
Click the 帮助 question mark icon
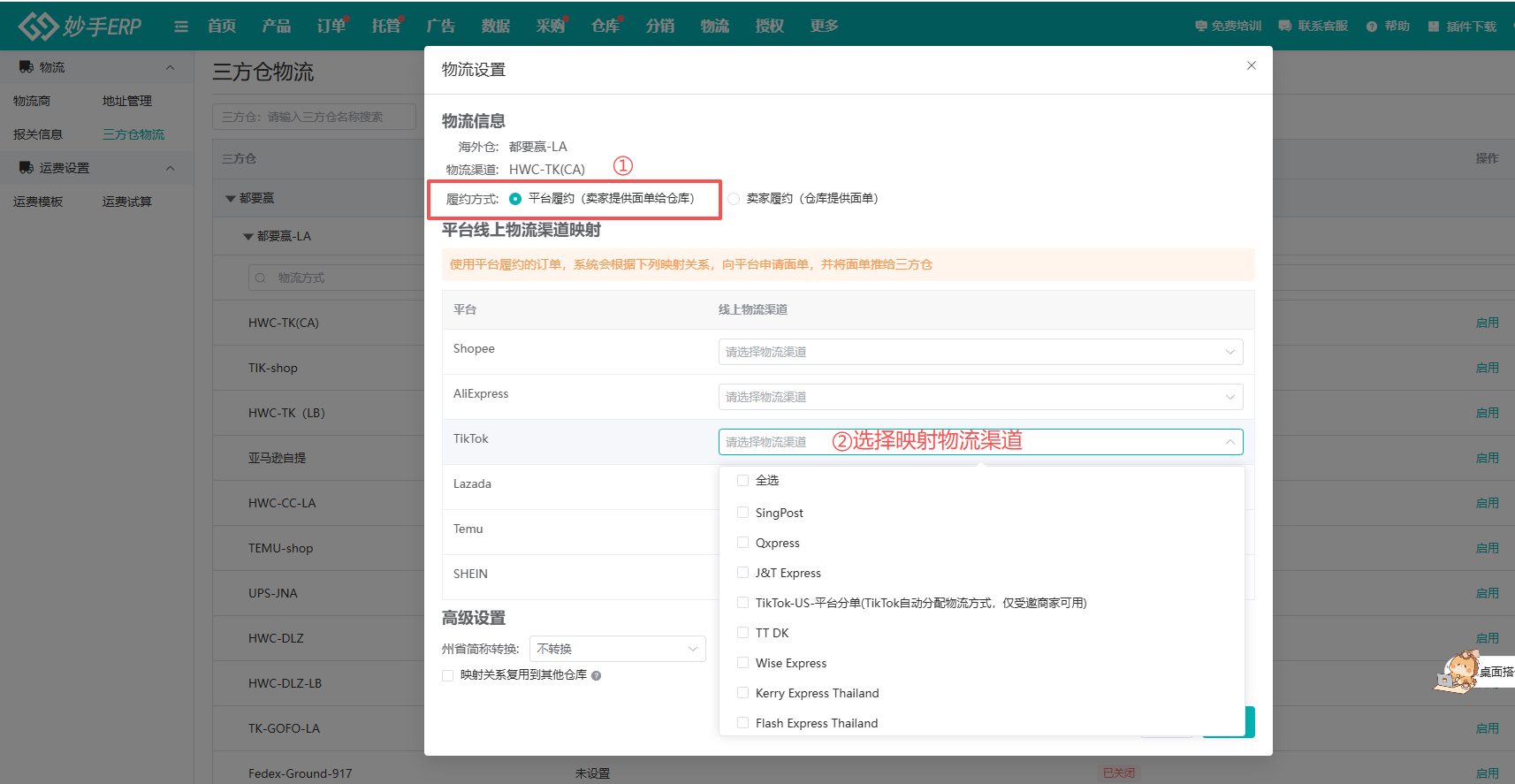pyautogui.click(x=1372, y=27)
